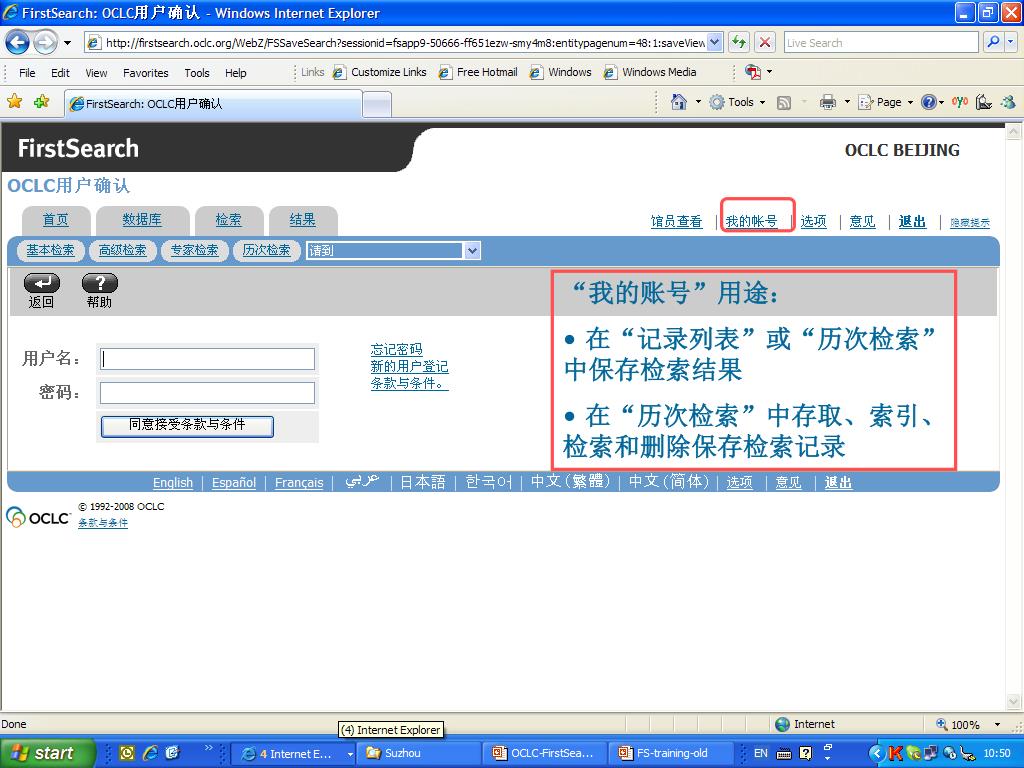Open the Favorites menu
1024x768 pixels.
click(x=146, y=72)
